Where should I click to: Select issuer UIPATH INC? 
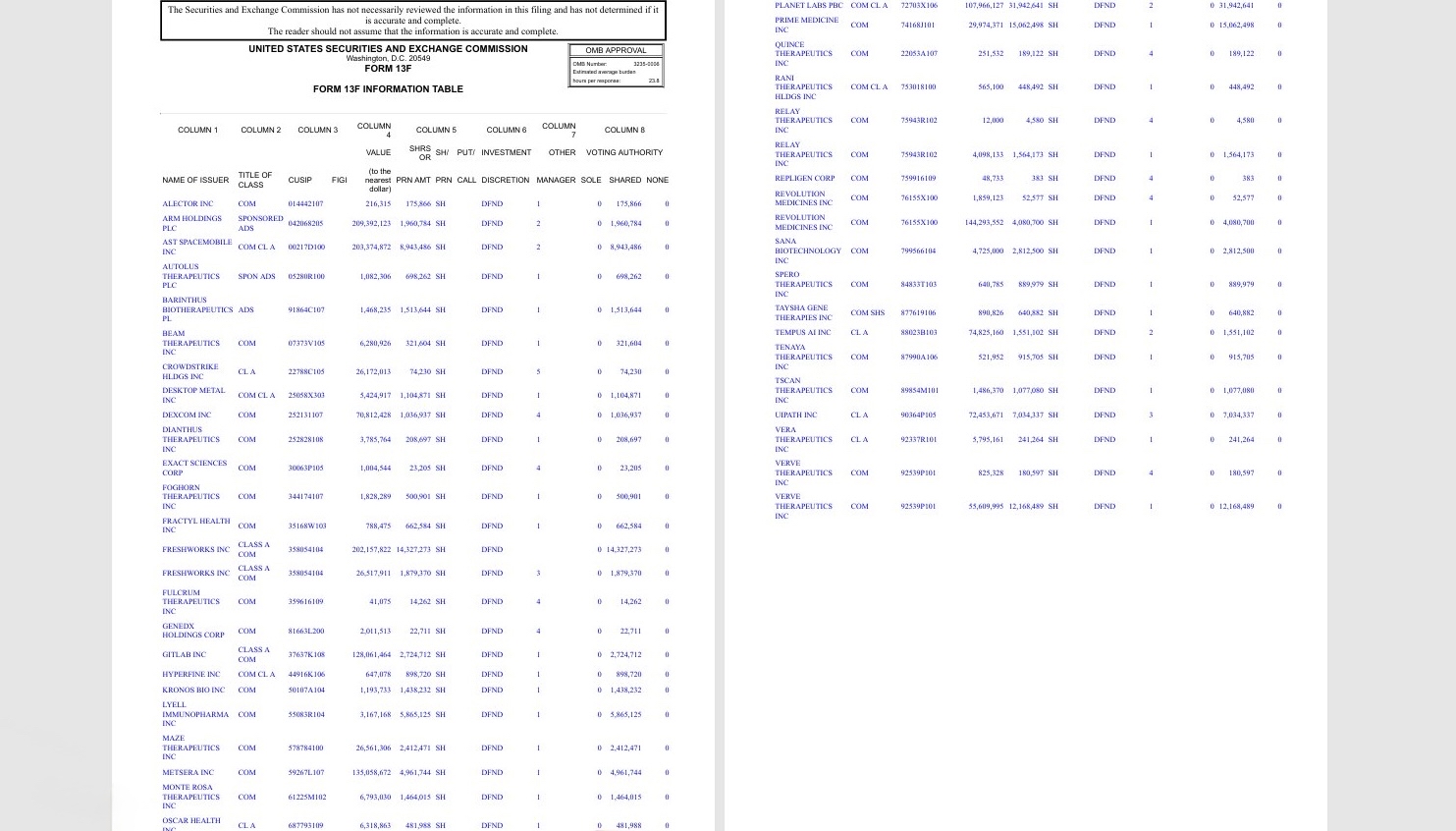[x=796, y=415]
